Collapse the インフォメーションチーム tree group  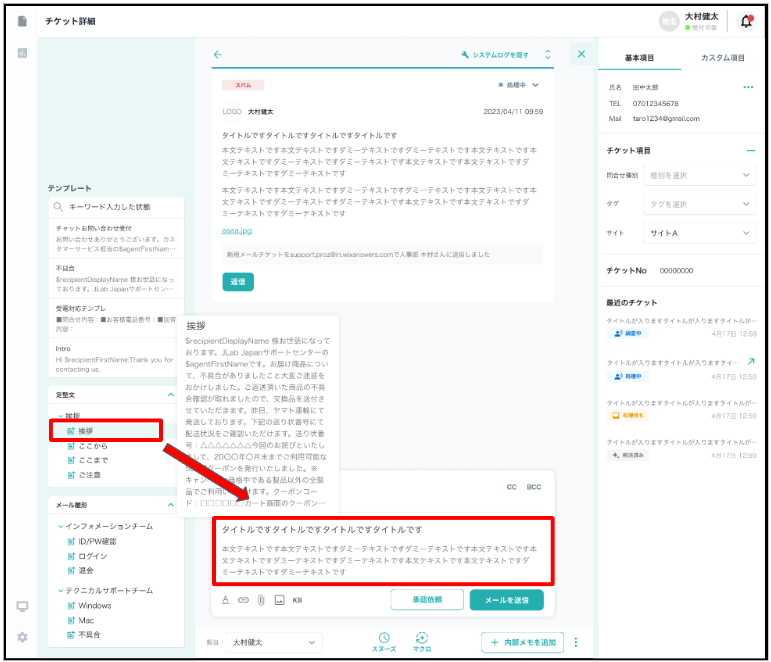point(61,525)
